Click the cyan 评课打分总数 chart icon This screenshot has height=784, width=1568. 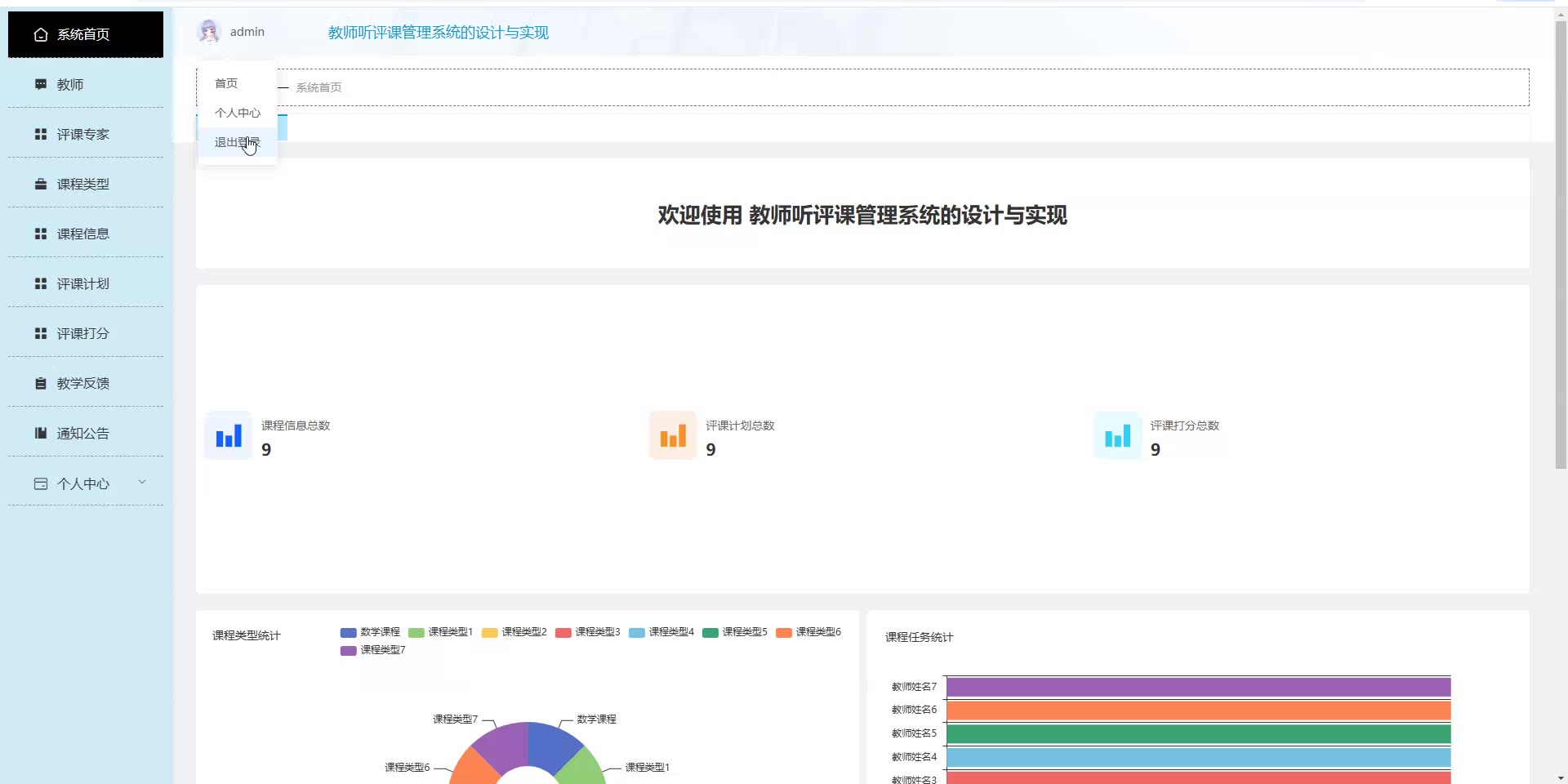click(1117, 435)
